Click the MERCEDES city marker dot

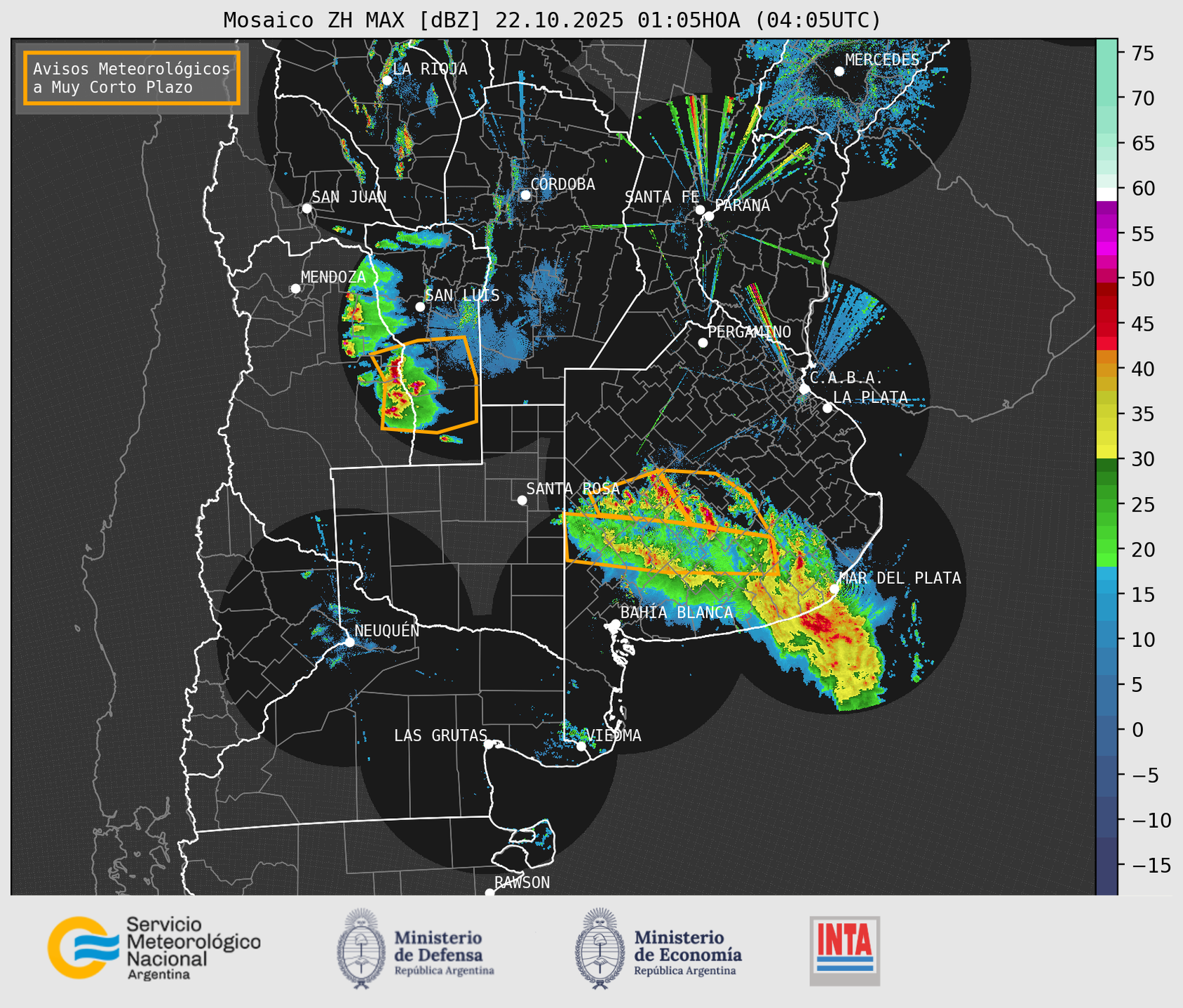point(839,71)
